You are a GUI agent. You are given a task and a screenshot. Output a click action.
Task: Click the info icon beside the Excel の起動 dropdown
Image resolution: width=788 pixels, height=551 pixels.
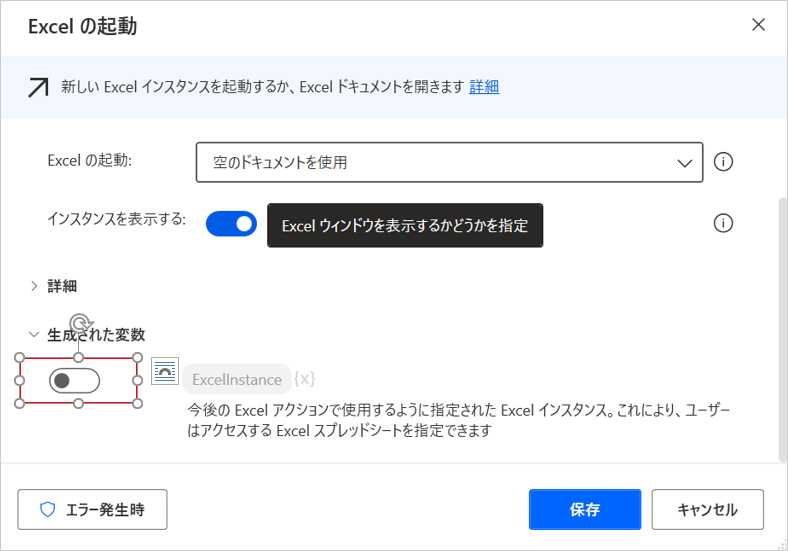click(x=723, y=162)
